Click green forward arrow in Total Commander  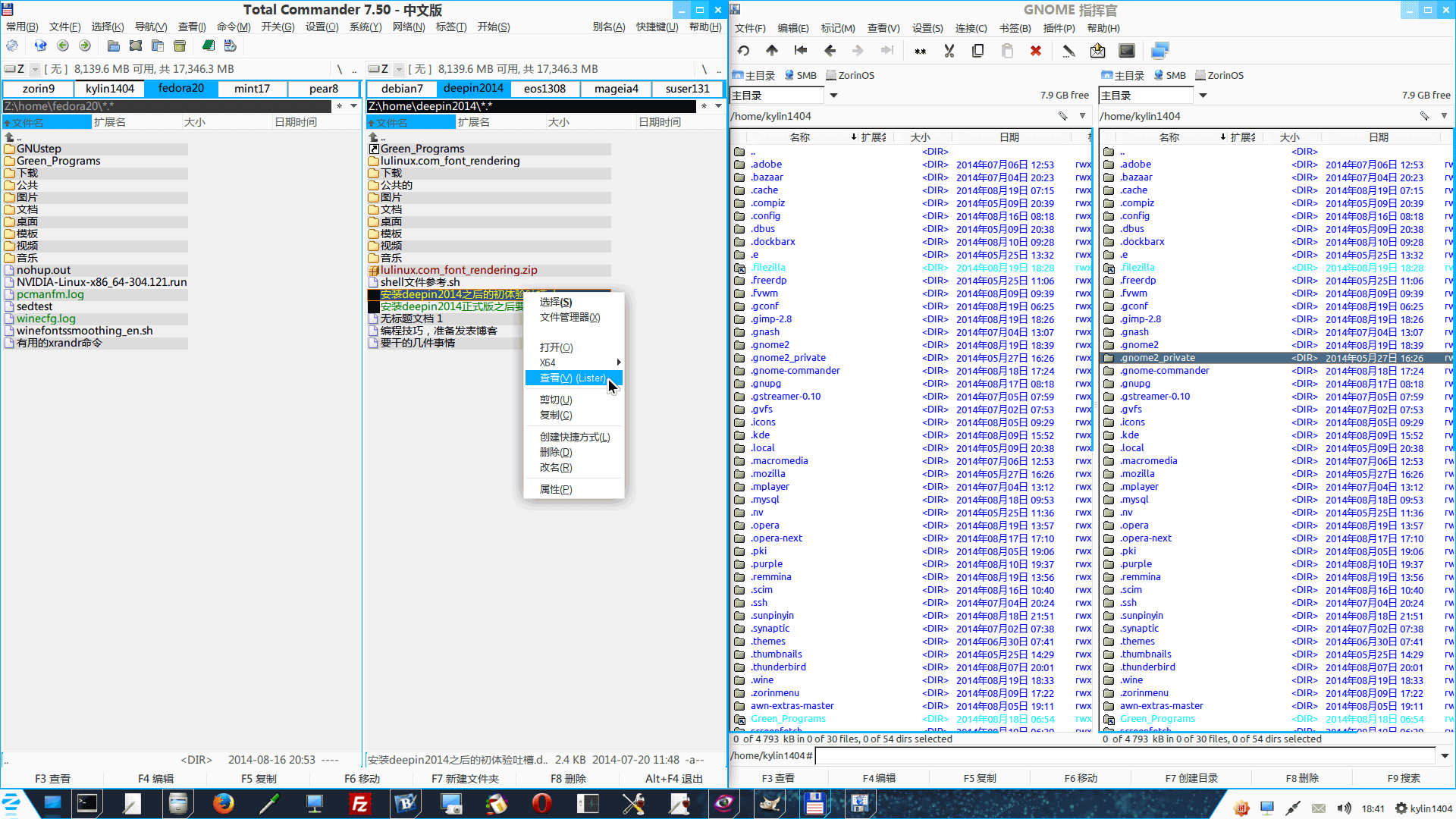pos(85,46)
